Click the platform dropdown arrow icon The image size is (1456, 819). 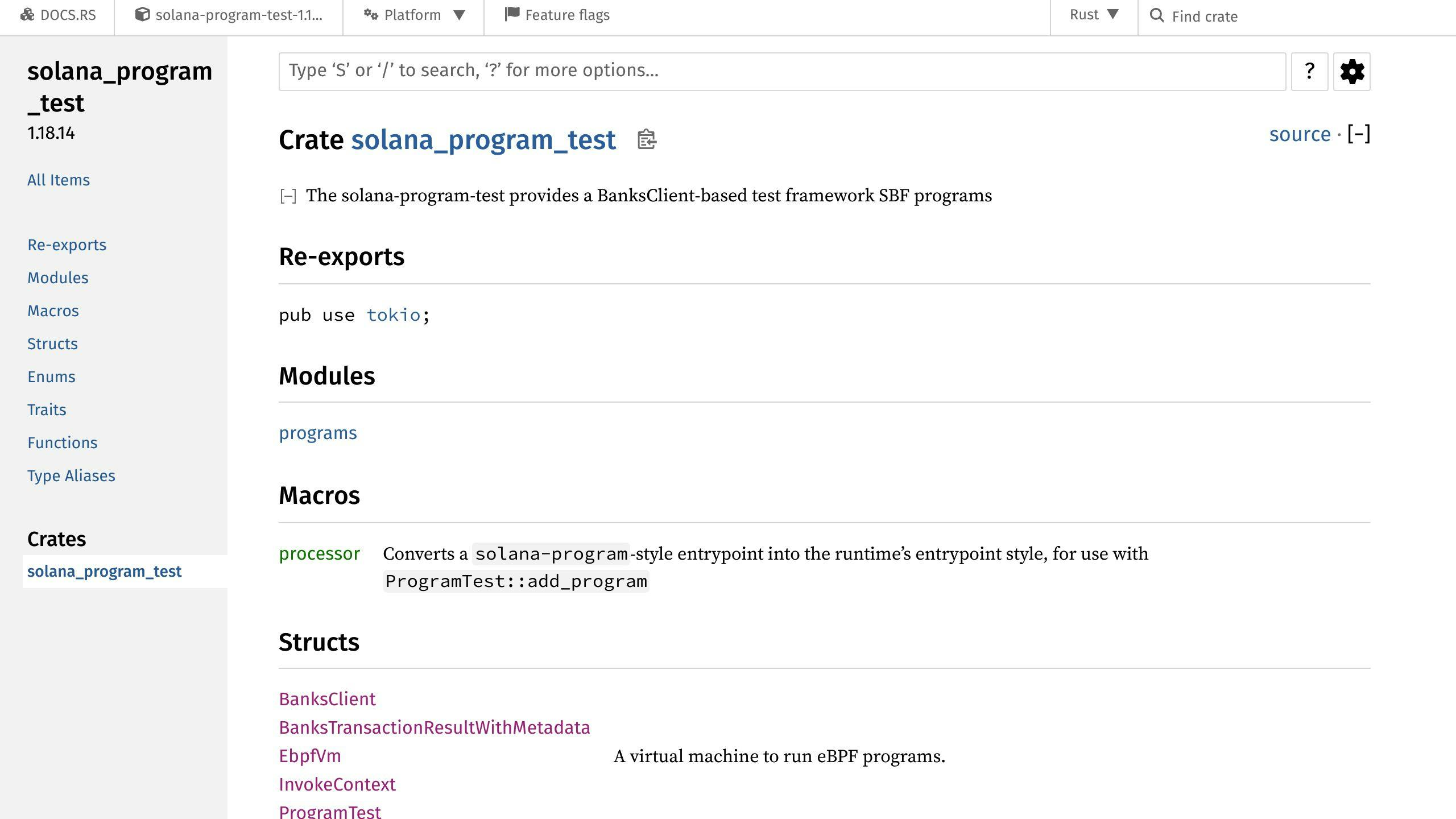coord(460,15)
